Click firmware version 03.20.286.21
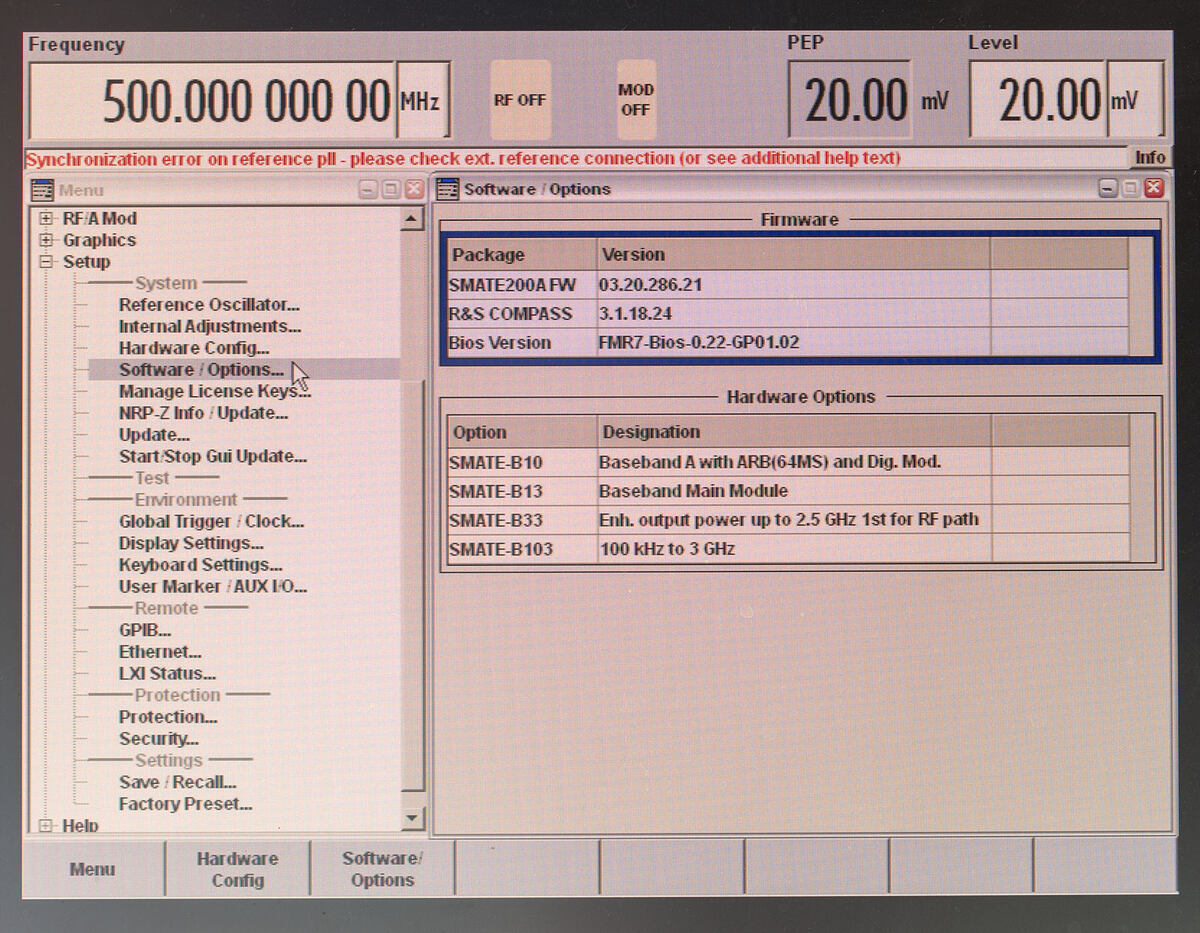Screen dimensions: 1200x933 pyautogui.click(x=794, y=285)
